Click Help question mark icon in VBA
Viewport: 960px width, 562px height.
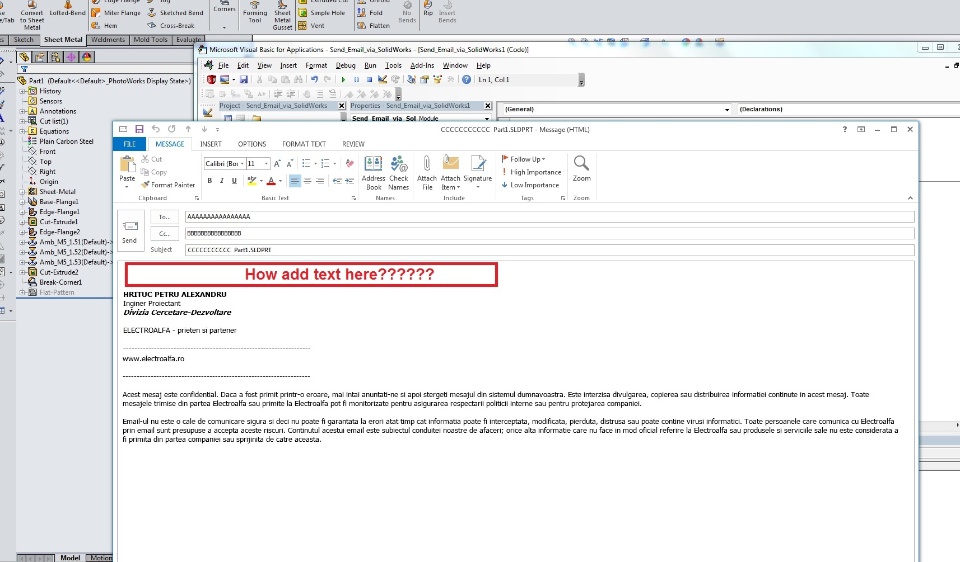(x=467, y=80)
